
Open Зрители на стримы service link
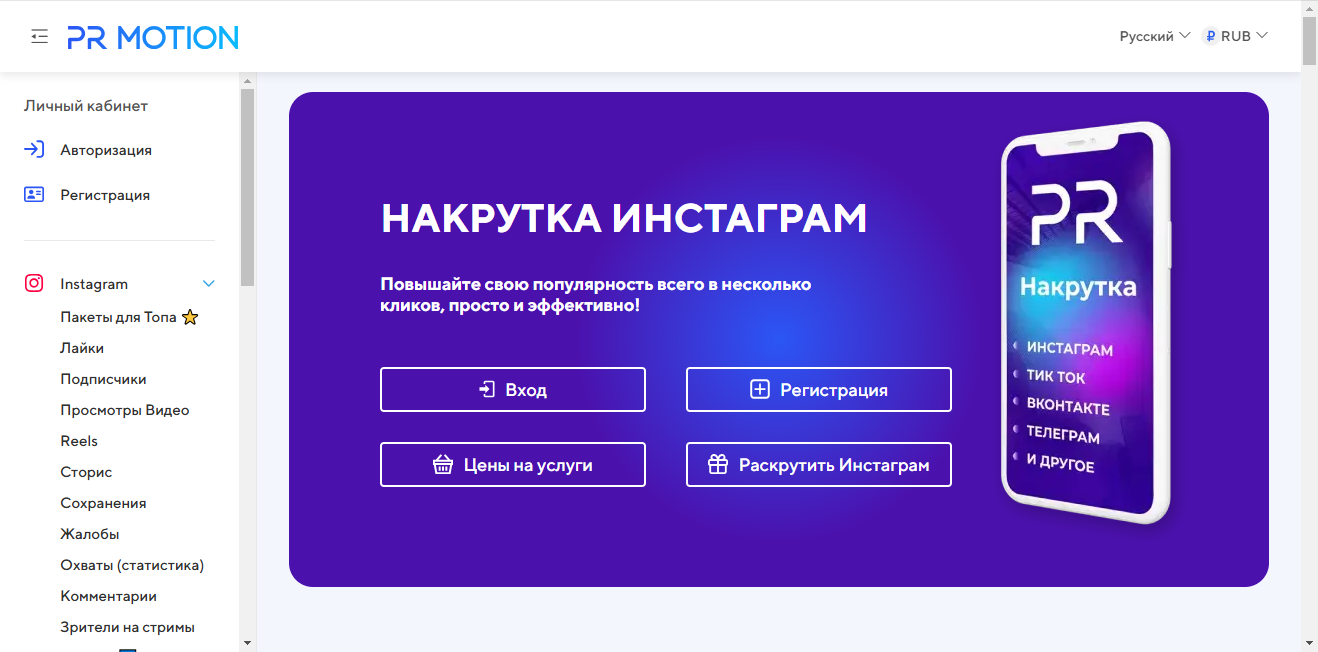127,627
